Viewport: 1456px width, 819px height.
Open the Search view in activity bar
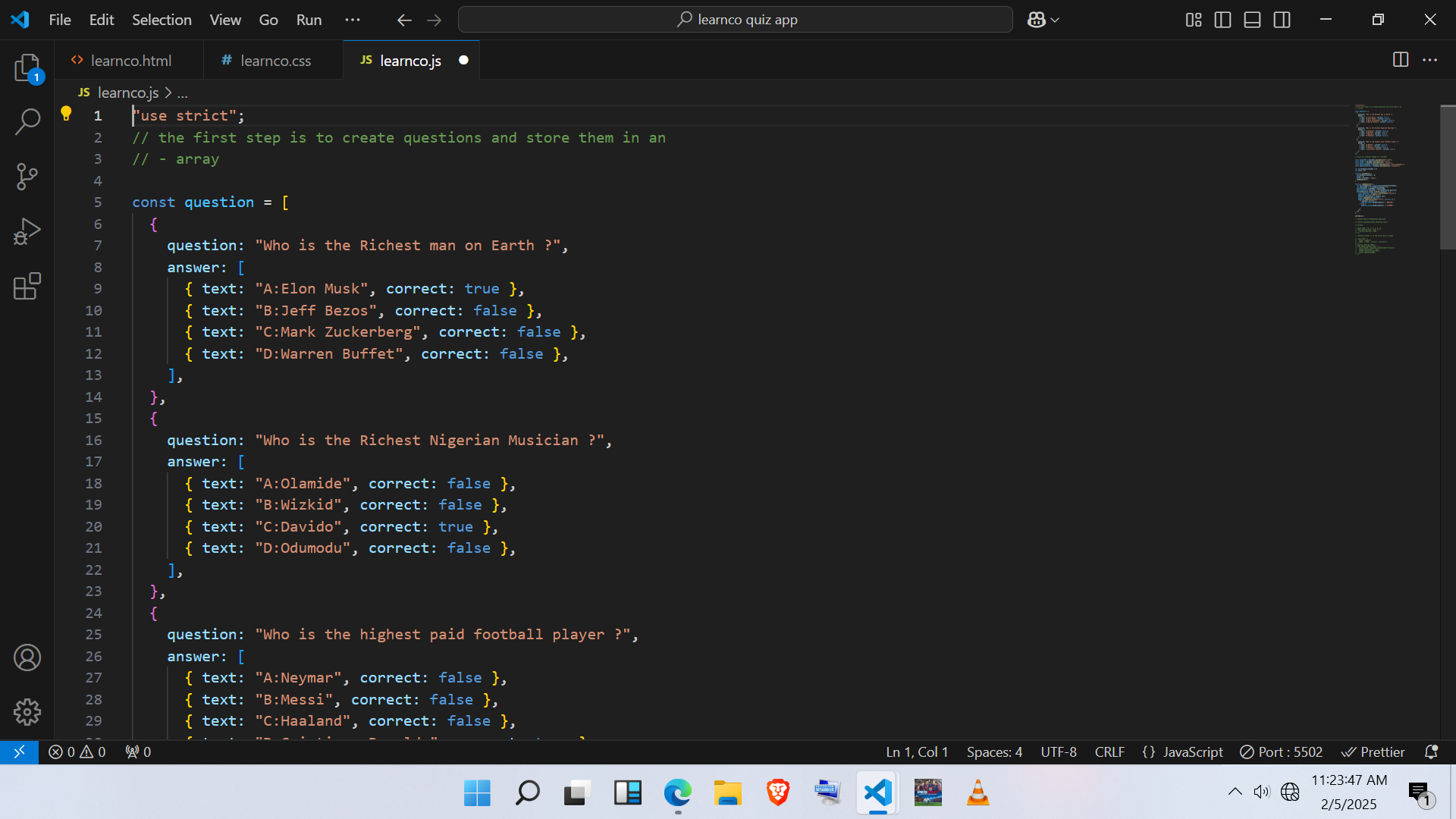click(x=27, y=121)
